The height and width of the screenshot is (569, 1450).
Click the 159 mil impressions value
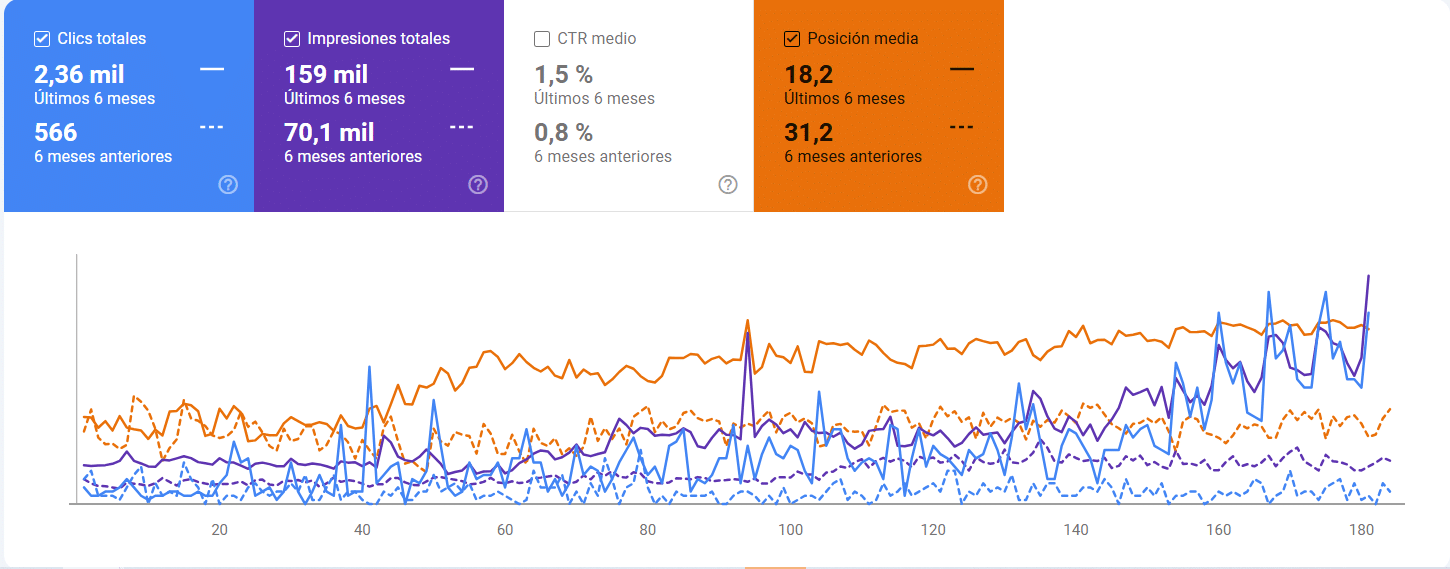[x=326, y=75]
